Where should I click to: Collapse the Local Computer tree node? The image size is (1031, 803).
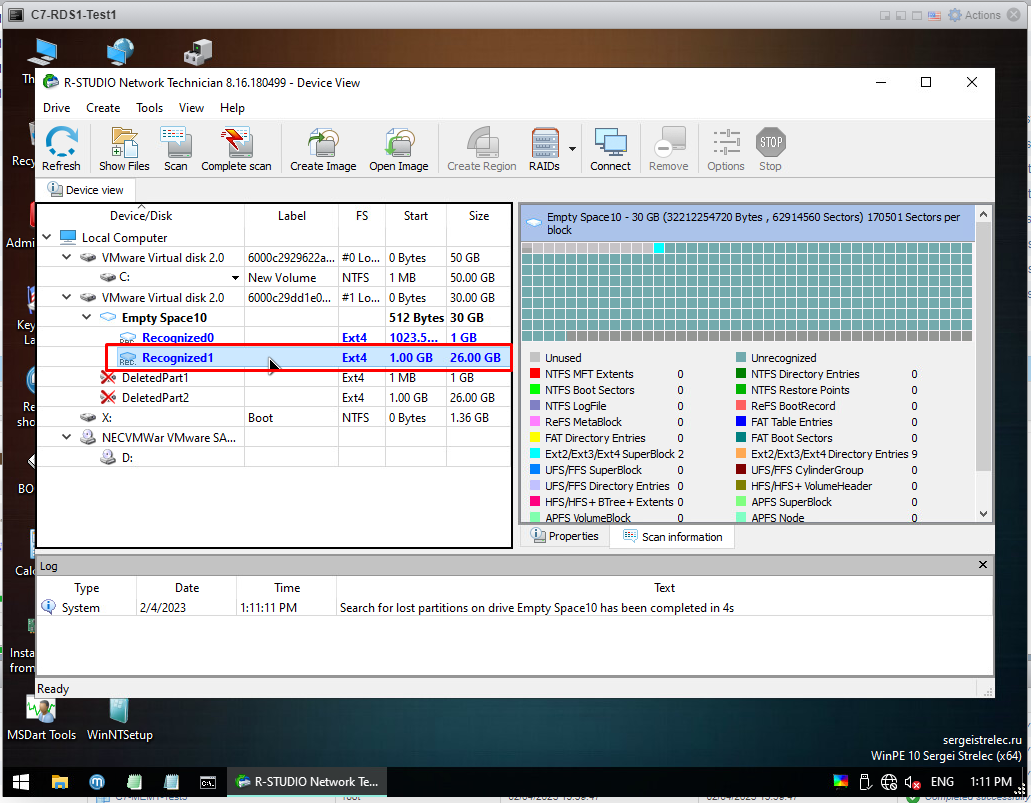47,238
